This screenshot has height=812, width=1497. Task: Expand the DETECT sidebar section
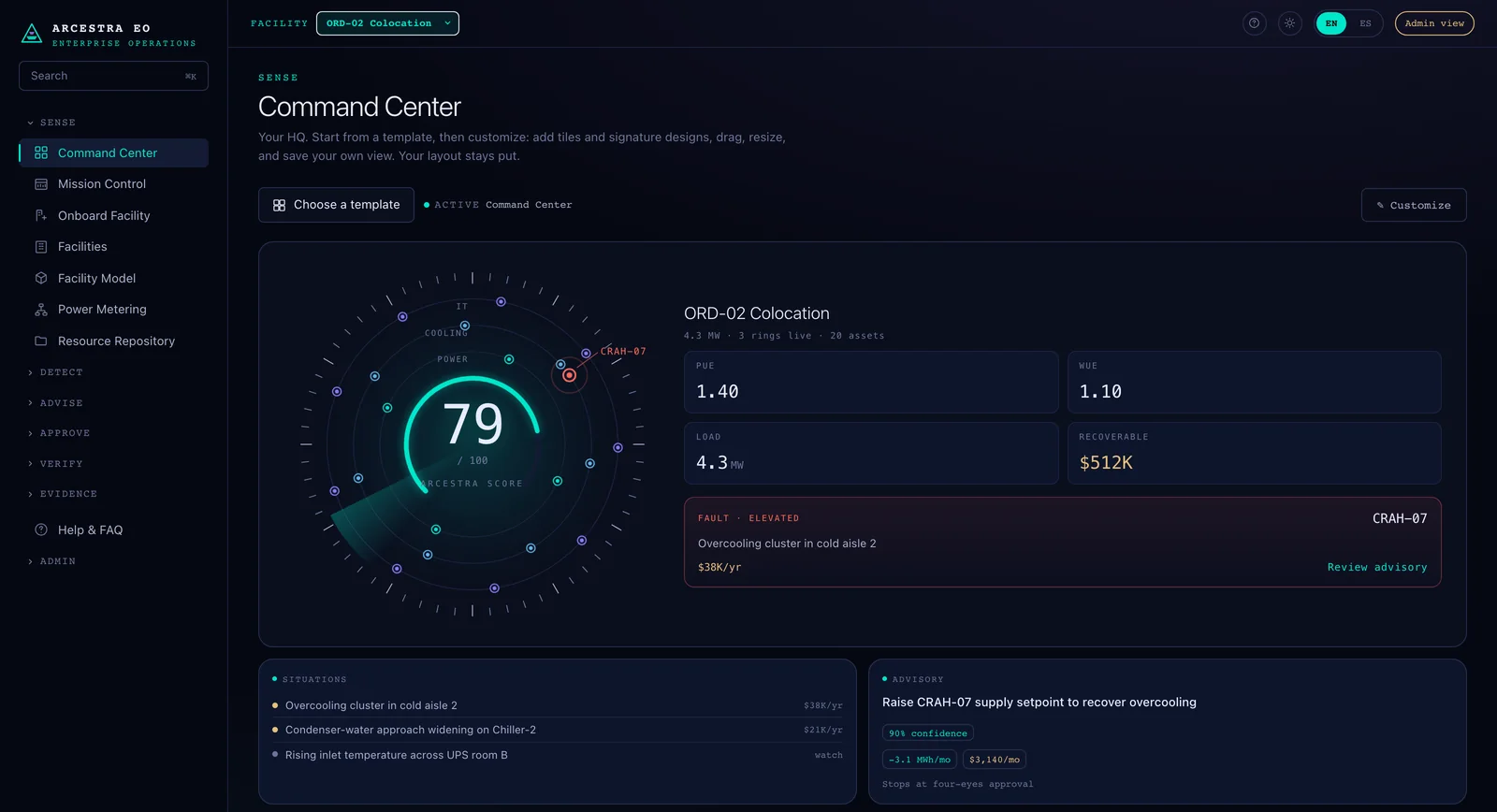pos(55,372)
